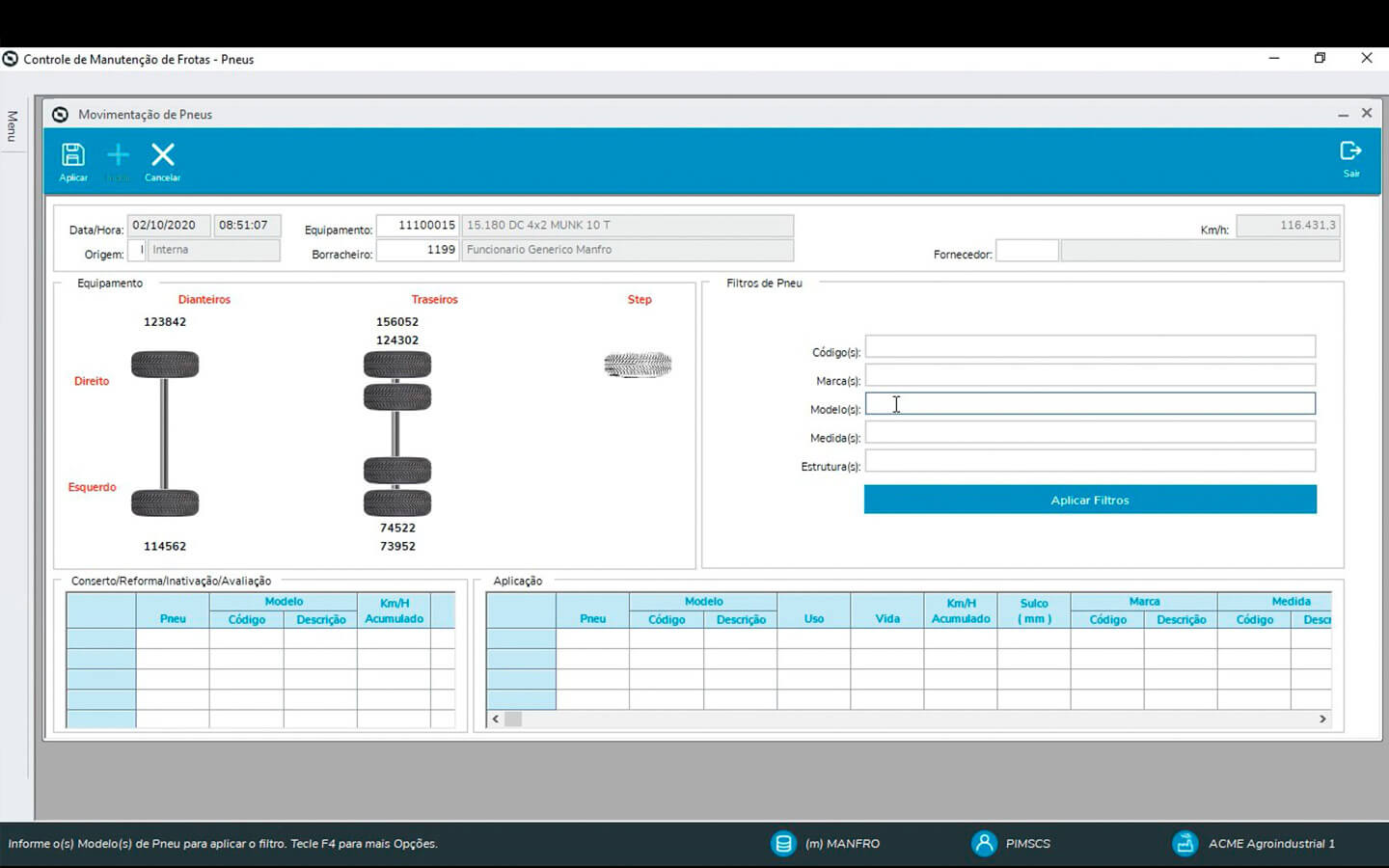This screenshot has width=1389, height=868.
Task: Click the PIMSCS user icon
Action: pyautogui.click(x=984, y=843)
